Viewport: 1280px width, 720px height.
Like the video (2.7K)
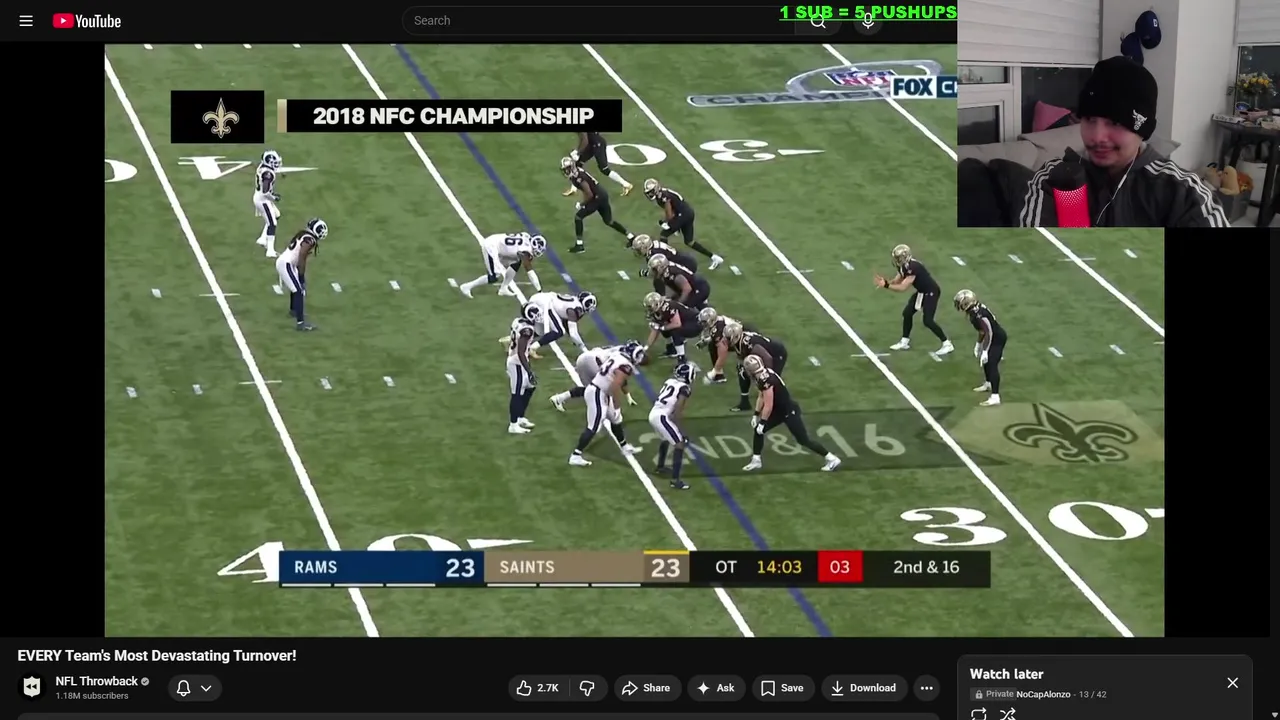coord(537,688)
